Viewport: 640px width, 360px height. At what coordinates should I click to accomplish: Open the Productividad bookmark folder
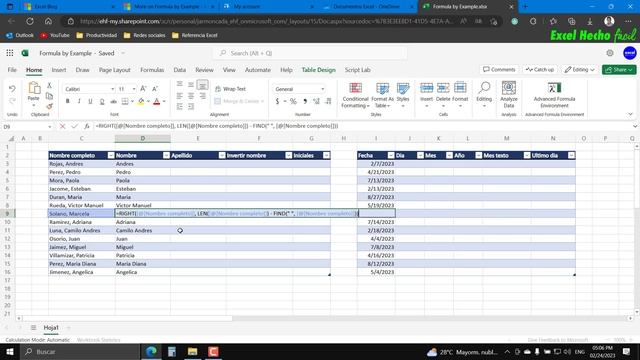click(97, 36)
